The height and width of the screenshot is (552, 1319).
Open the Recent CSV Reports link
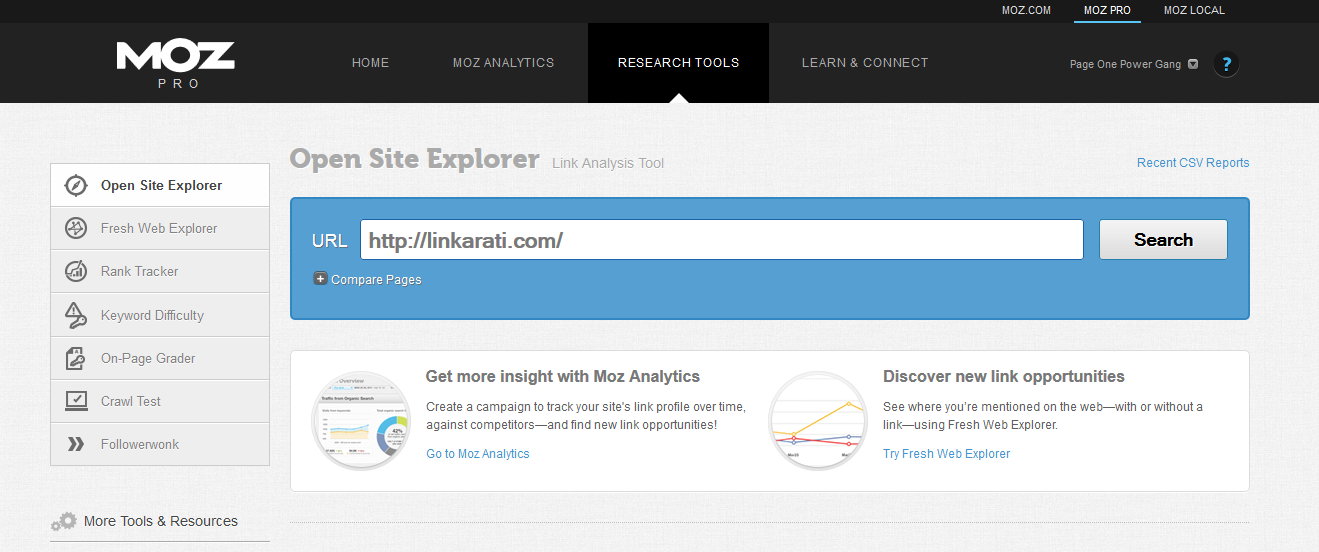1193,163
